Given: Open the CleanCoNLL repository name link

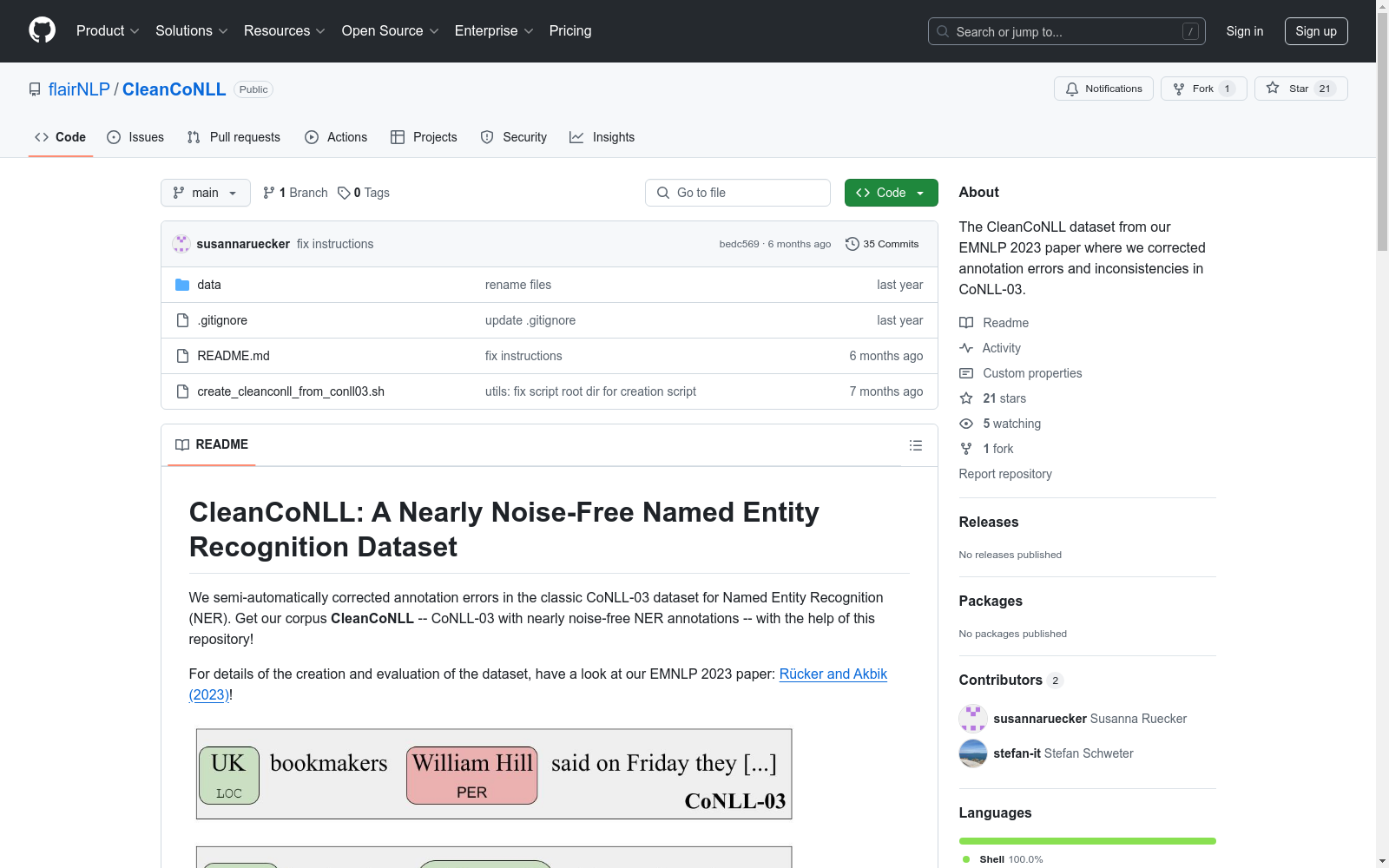Looking at the screenshot, I should click(x=174, y=89).
